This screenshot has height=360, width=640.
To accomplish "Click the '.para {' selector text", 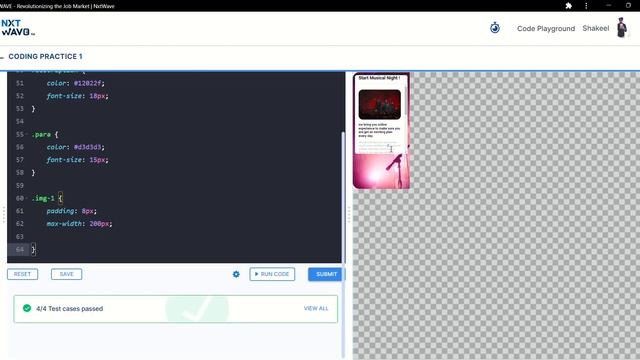I will [45, 134].
